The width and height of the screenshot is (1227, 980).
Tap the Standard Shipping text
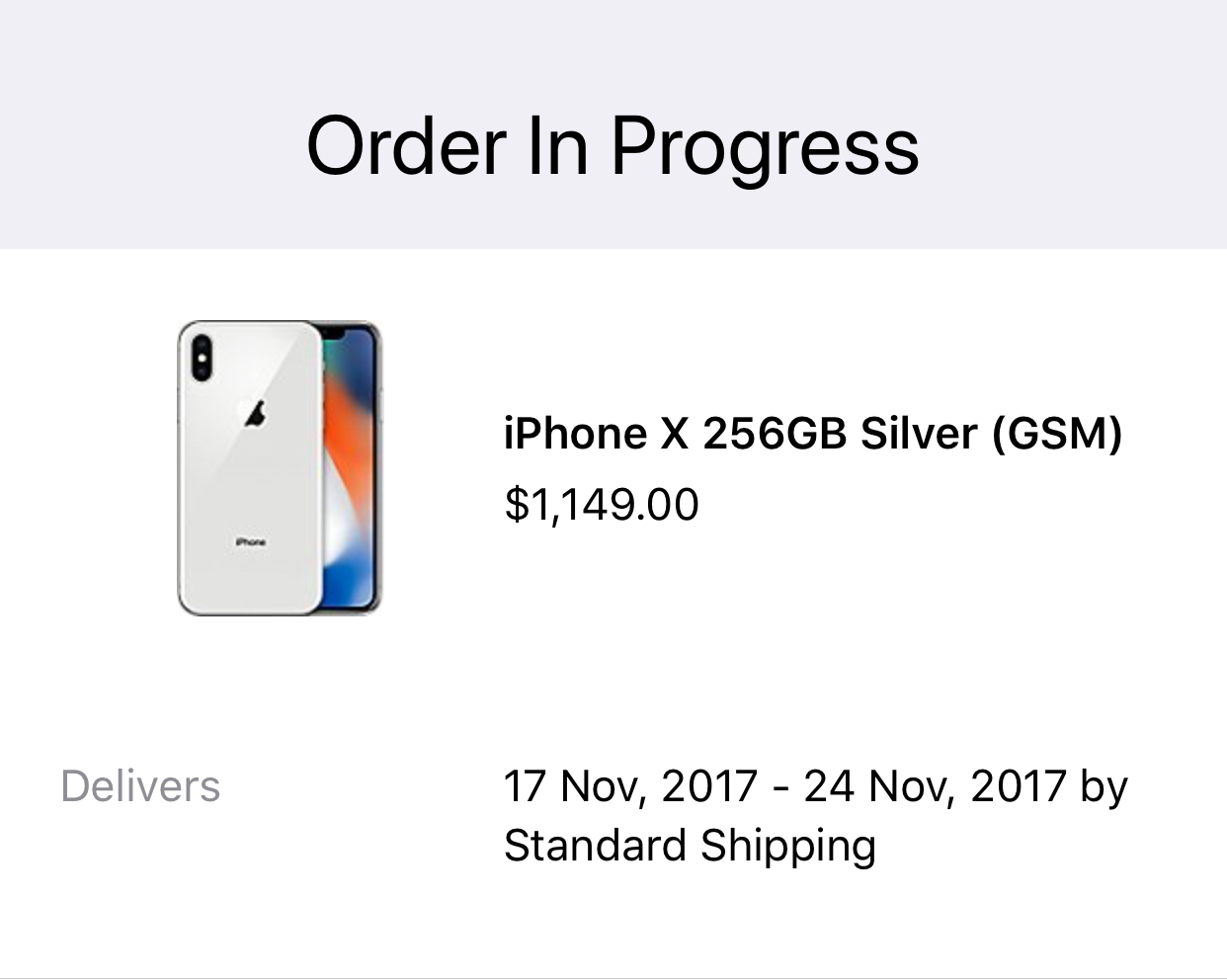(x=690, y=846)
